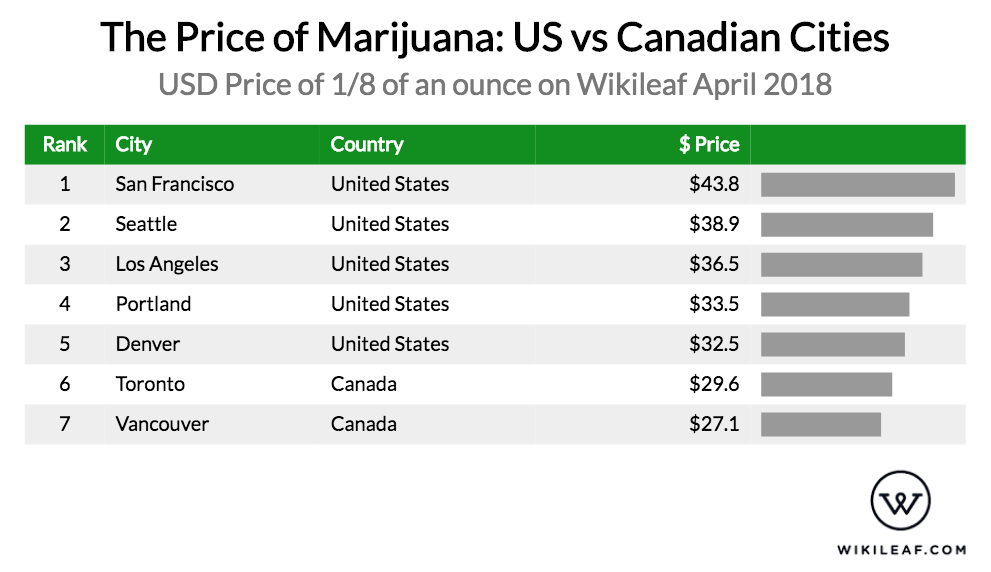Select the $ Price column header

point(709,145)
